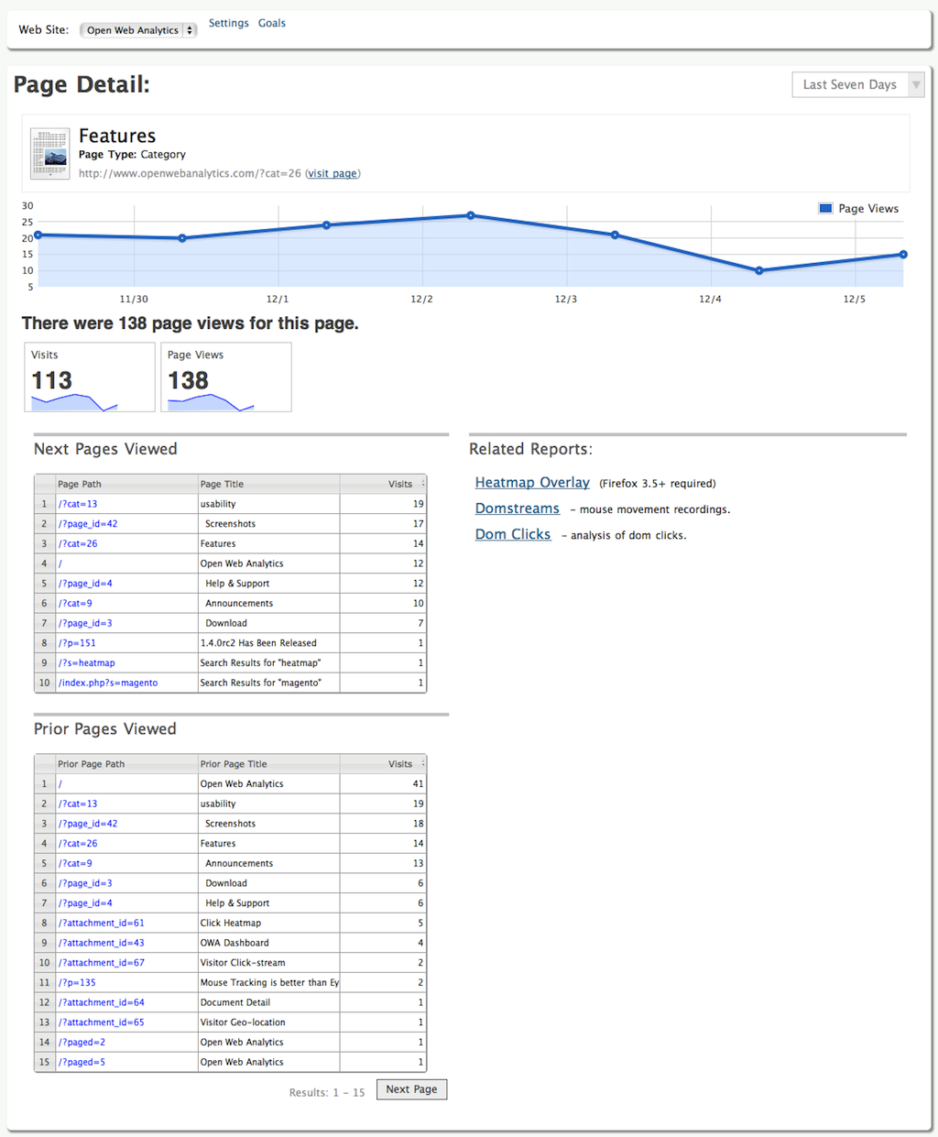Click the sort icon on Prior Pages Visits column
Image resolution: width=938 pixels, height=1137 pixels.
pyautogui.click(x=421, y=763)
